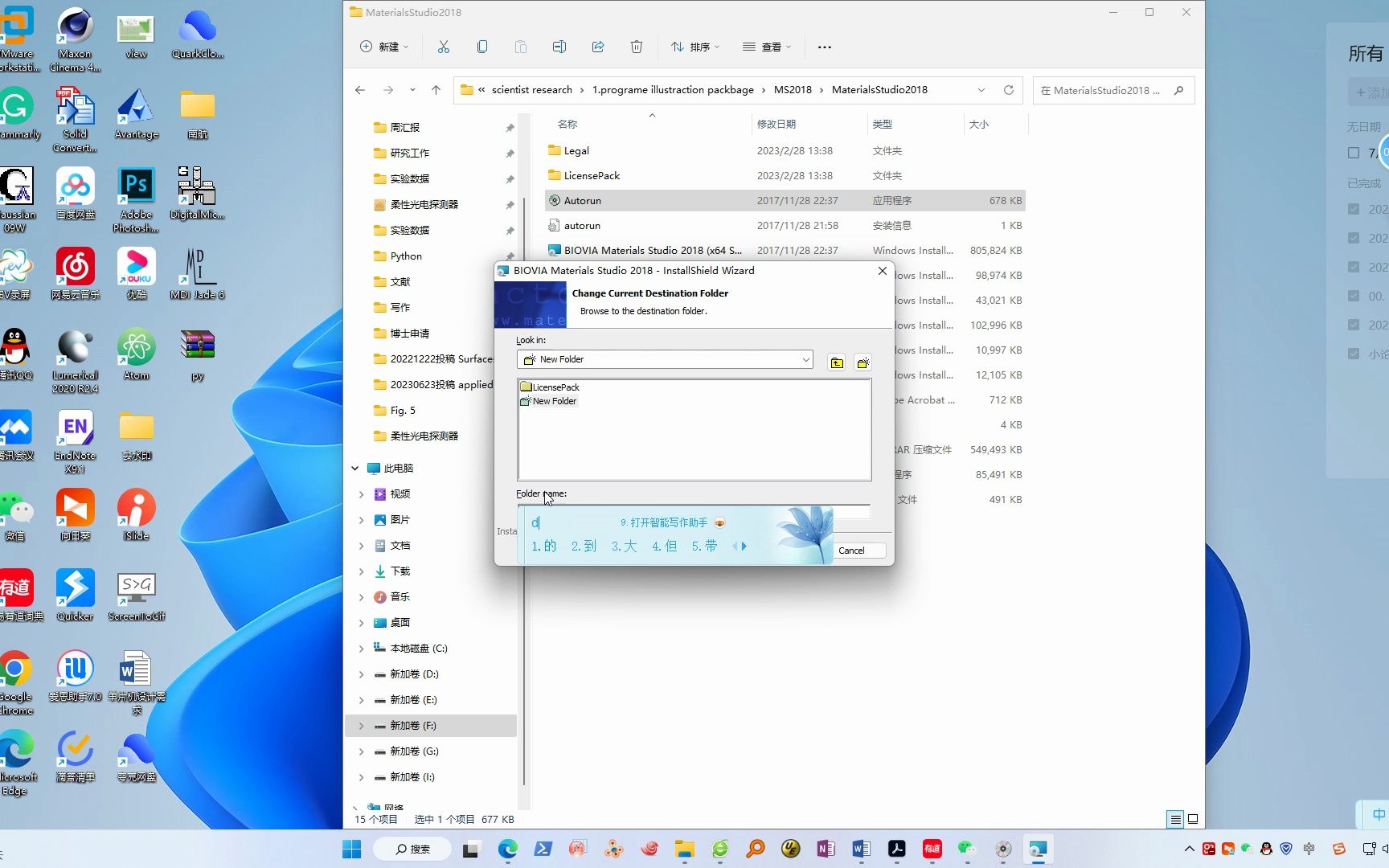
Task: Open Microsoft Edge from the taskbar
Action: click(508, 849)
